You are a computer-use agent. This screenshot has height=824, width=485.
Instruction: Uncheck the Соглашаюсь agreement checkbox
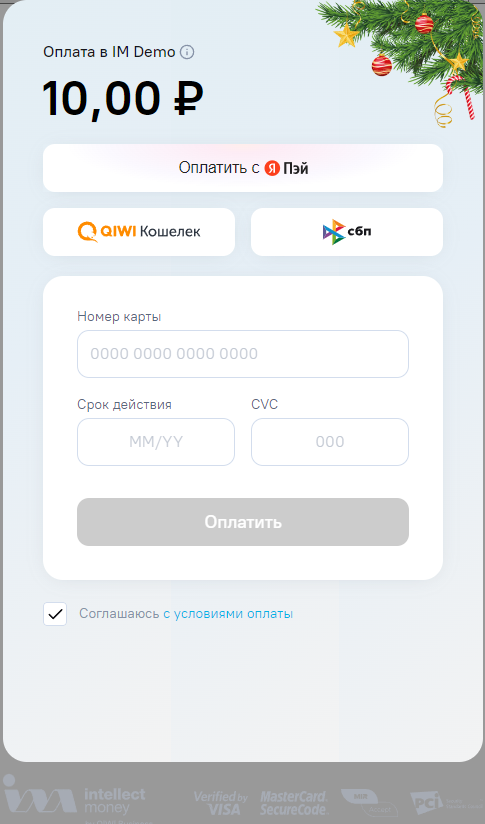pos(55,614)
